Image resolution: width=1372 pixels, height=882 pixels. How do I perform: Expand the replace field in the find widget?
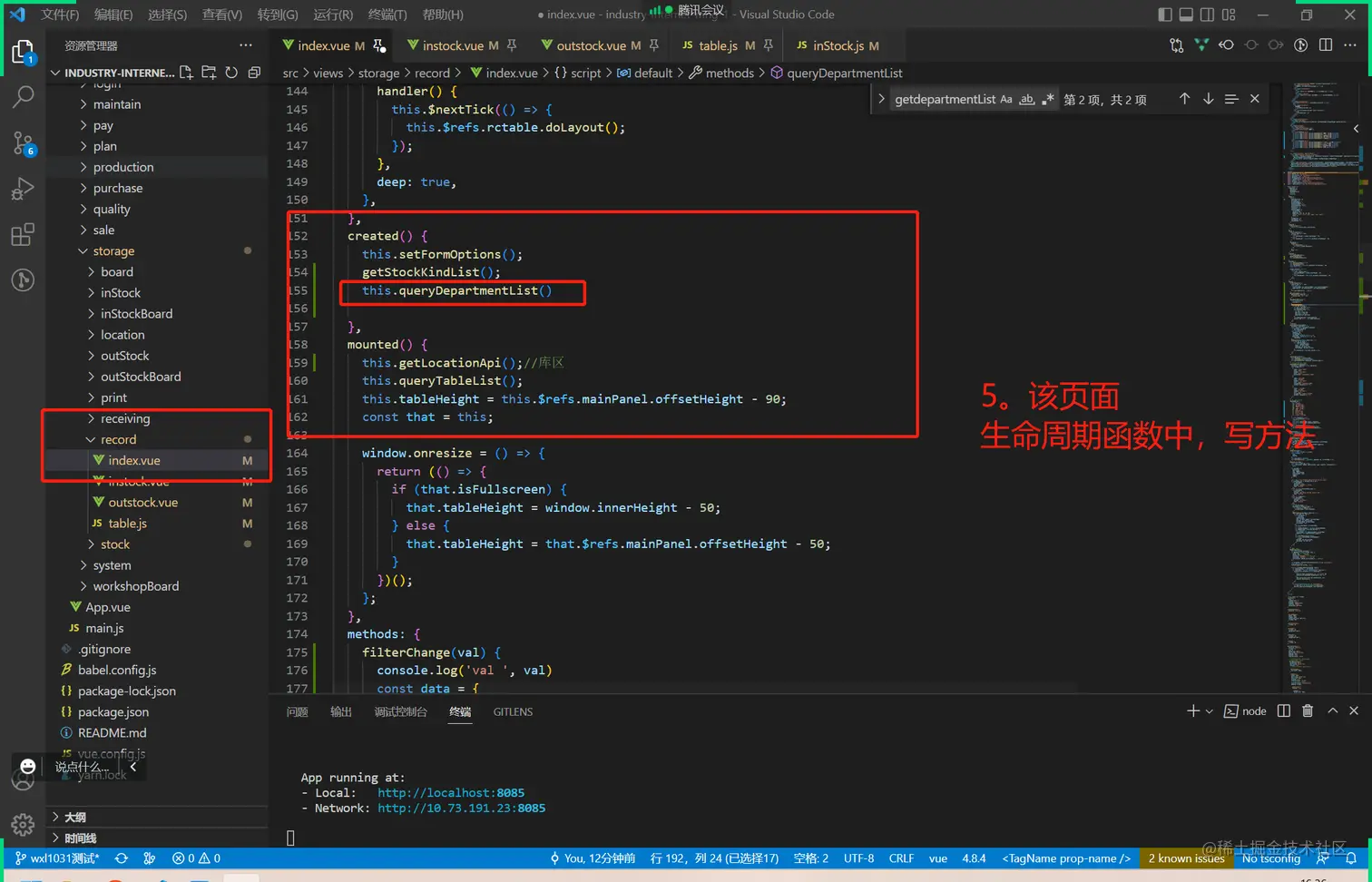coord(881,99)
